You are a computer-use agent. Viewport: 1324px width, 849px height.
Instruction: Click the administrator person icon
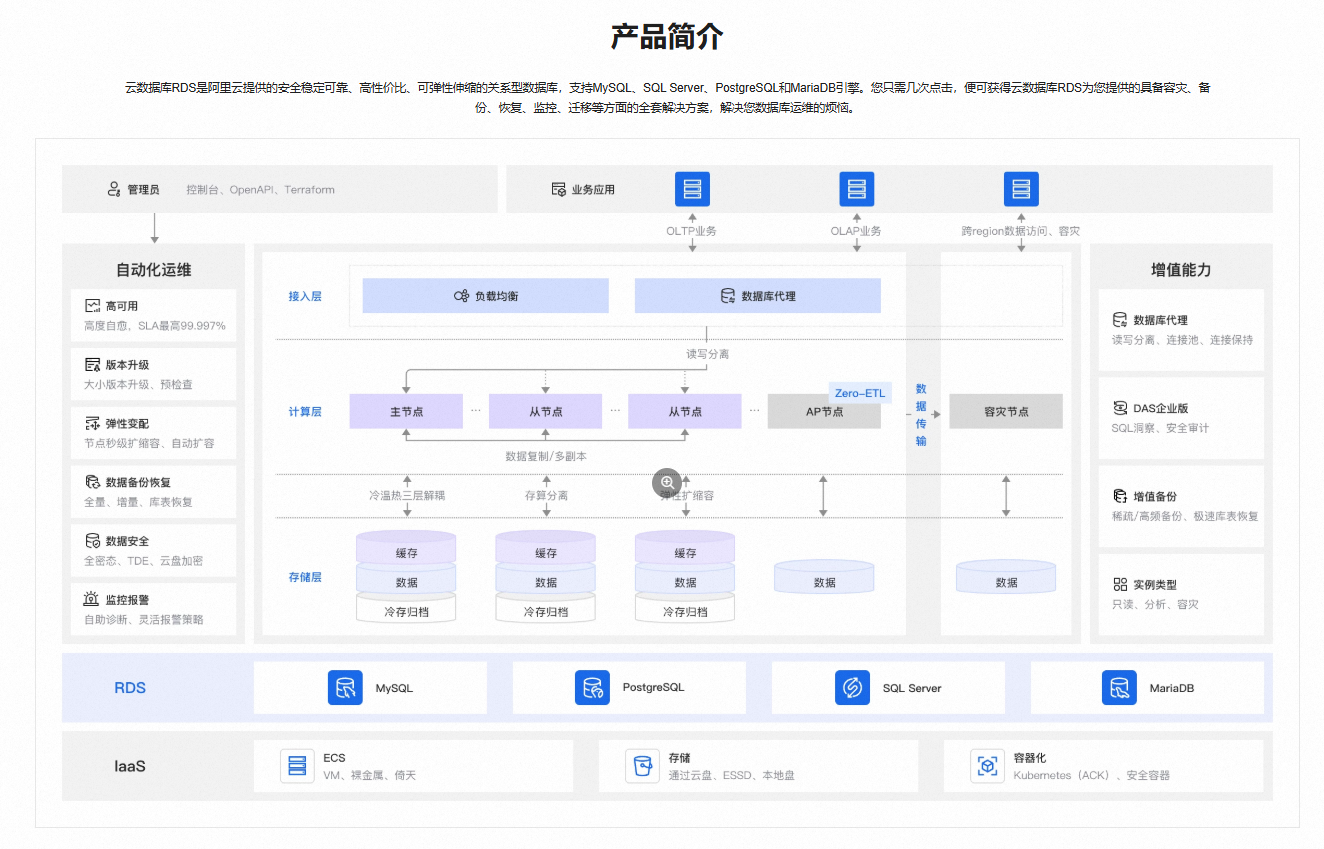(x=114, y=189)
